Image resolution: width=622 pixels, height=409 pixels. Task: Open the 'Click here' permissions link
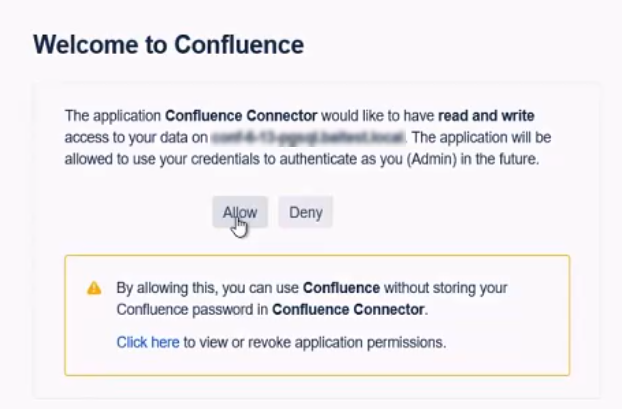click(x=147, y=342)
